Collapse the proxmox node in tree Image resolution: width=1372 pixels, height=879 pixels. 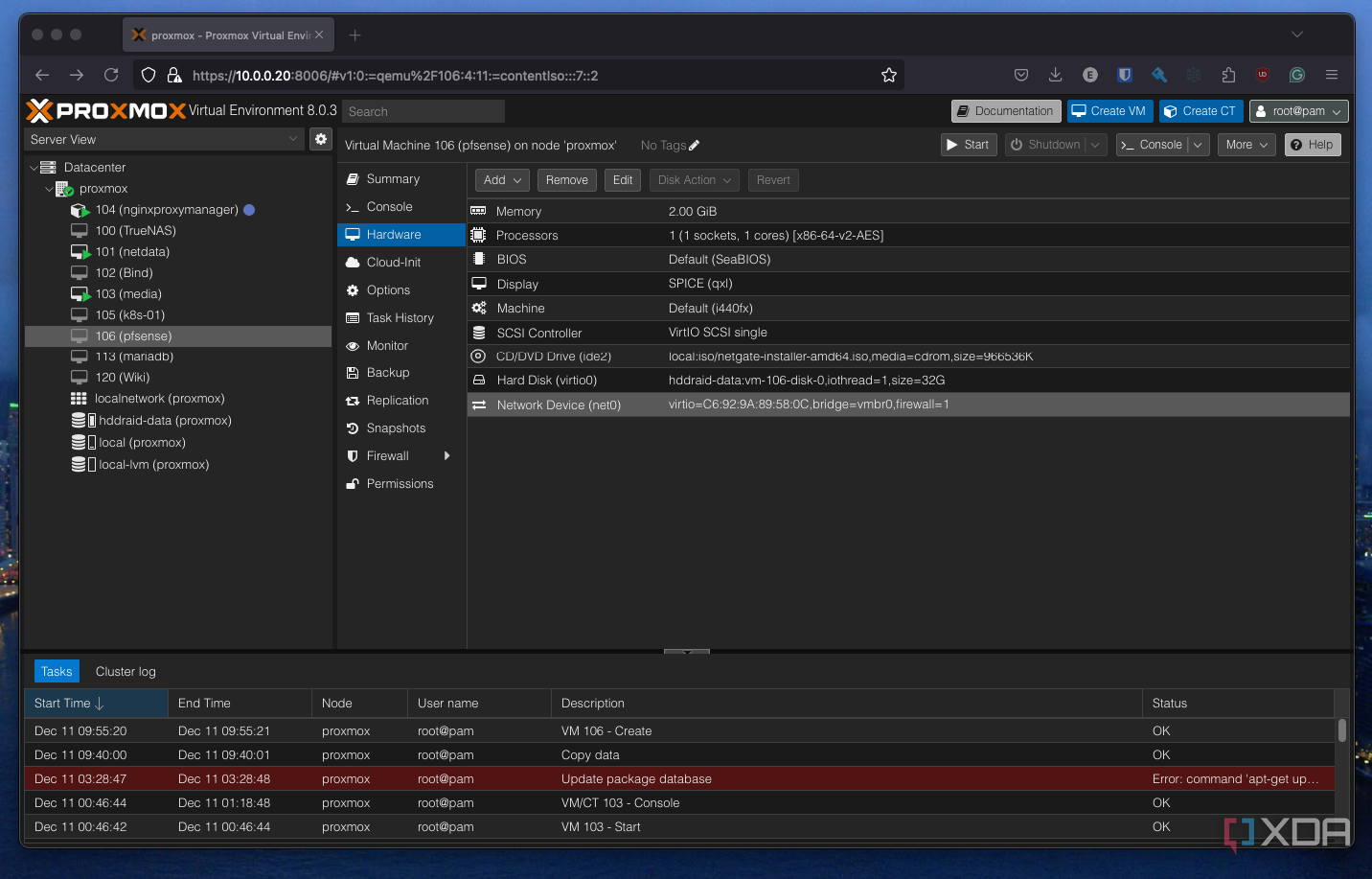(49, 189)
